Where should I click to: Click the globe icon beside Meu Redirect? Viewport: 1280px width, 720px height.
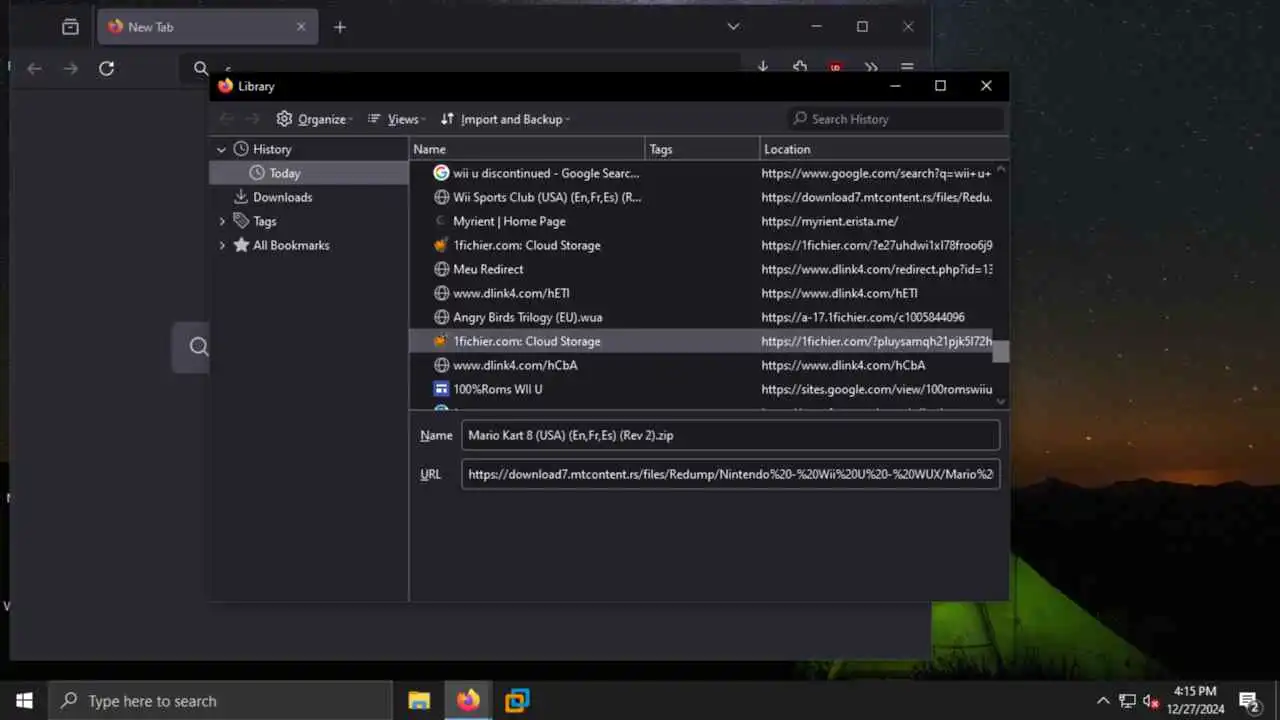pyautogui.click(x=441, y=269)
